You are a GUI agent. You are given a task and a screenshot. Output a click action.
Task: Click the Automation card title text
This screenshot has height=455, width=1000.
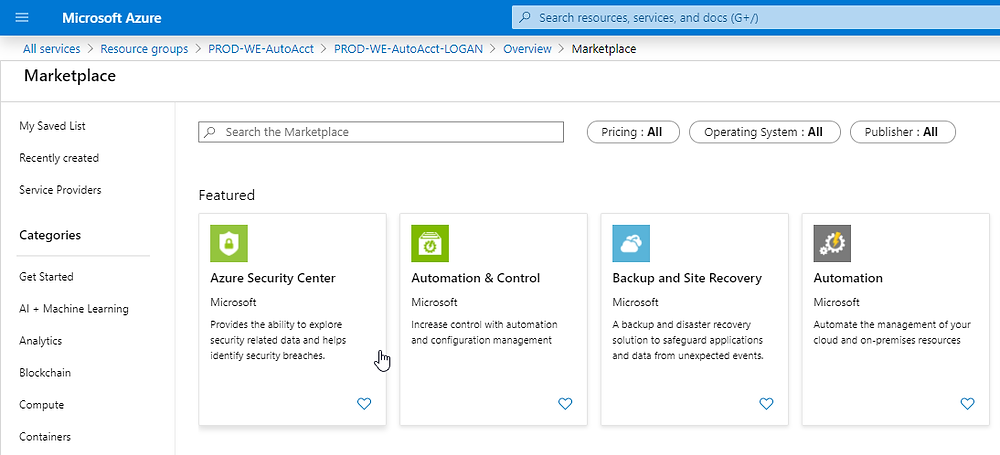click(x=848, y=278)
